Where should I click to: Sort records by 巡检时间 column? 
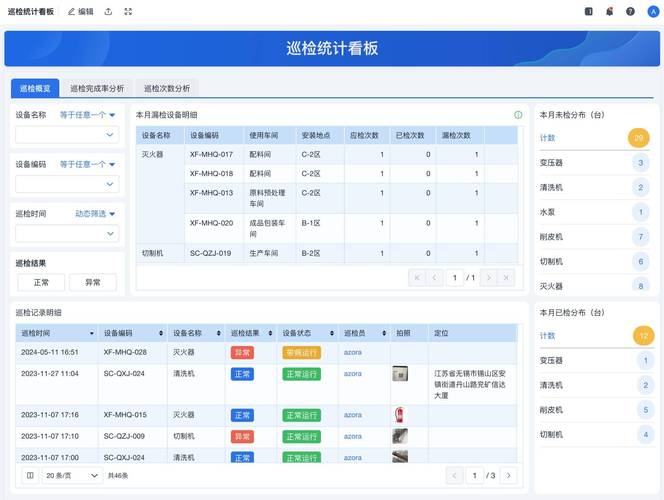(91, 333)
